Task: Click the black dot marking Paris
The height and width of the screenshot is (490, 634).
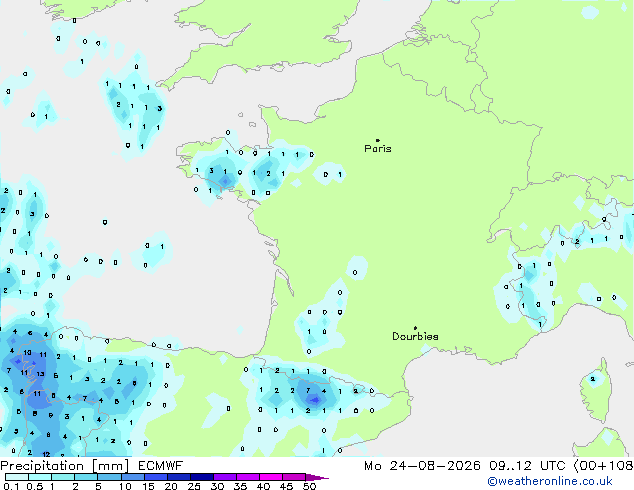Action: coord(378,140)
